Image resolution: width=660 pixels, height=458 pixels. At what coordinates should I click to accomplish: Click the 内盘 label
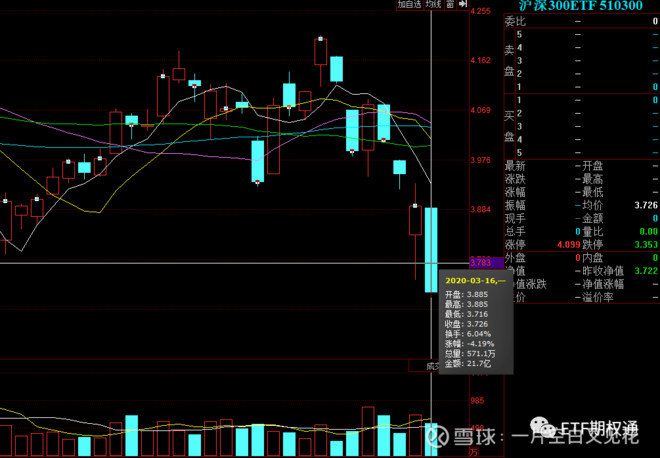[x=593, y=258]
